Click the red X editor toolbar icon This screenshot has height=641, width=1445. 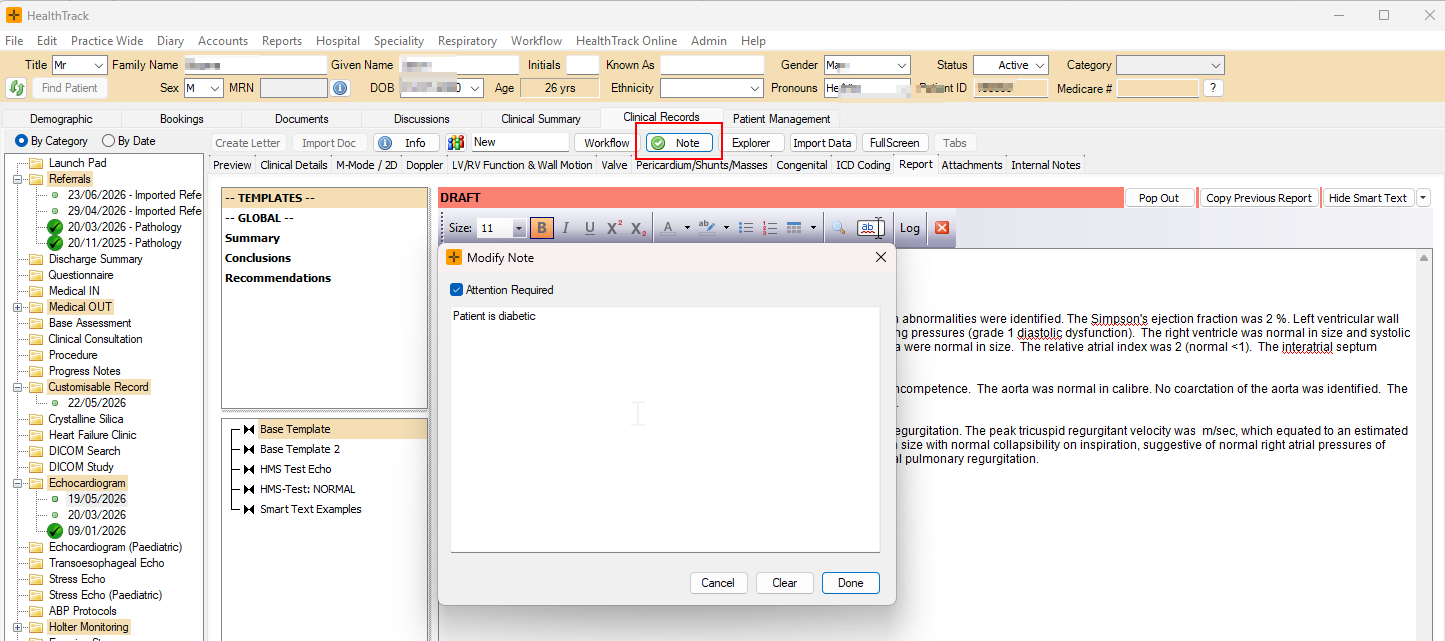[941, 228]
